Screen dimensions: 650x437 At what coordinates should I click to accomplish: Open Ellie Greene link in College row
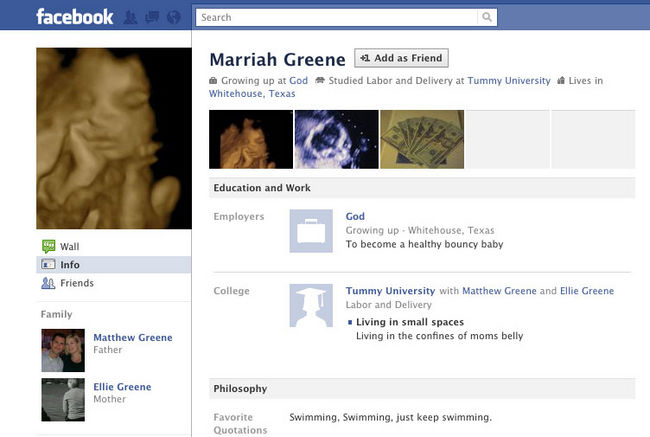pos(587,291)
